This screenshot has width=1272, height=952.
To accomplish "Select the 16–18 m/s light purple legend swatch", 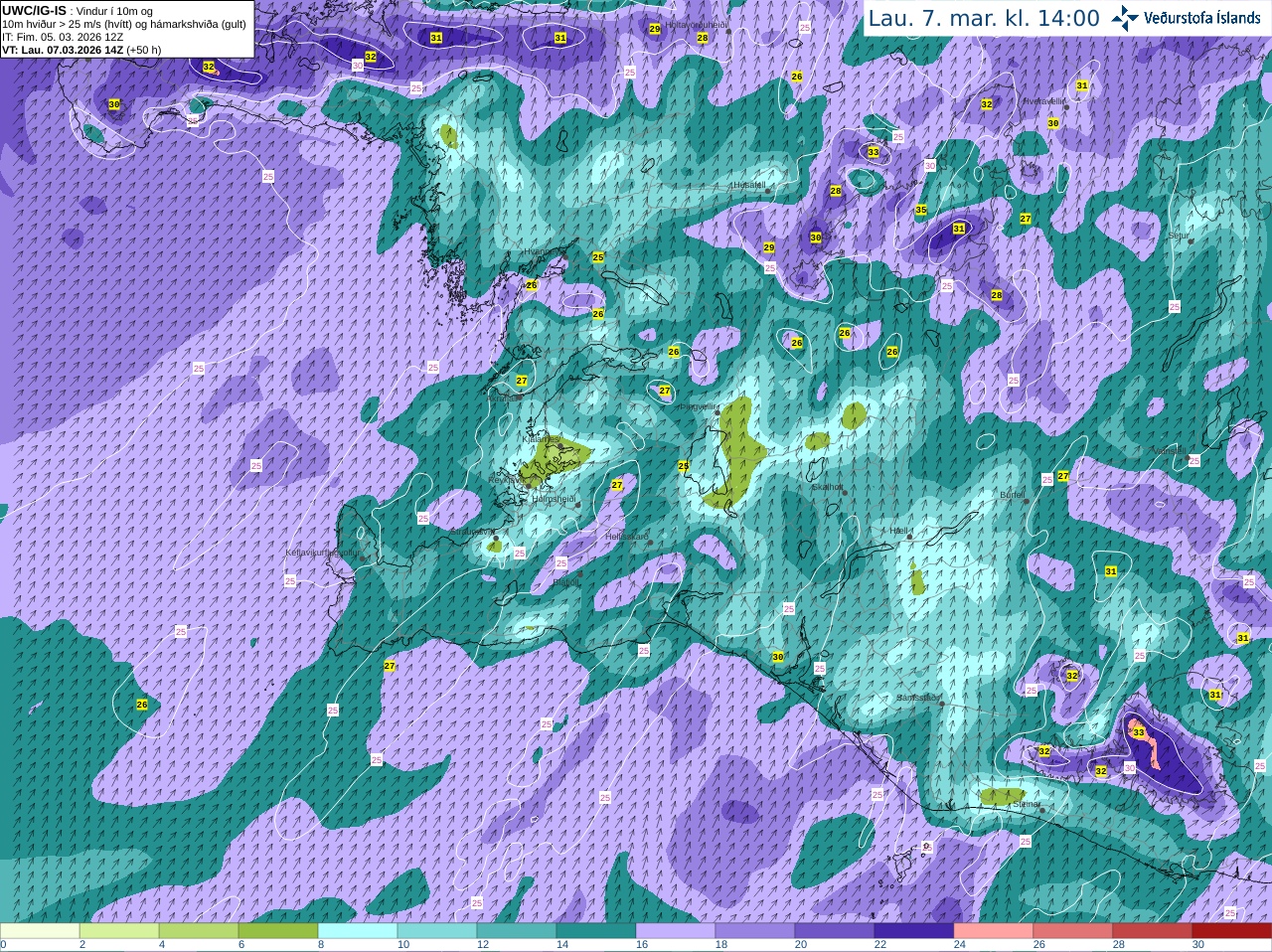I will pyautogui.click(x=676, y=931).
